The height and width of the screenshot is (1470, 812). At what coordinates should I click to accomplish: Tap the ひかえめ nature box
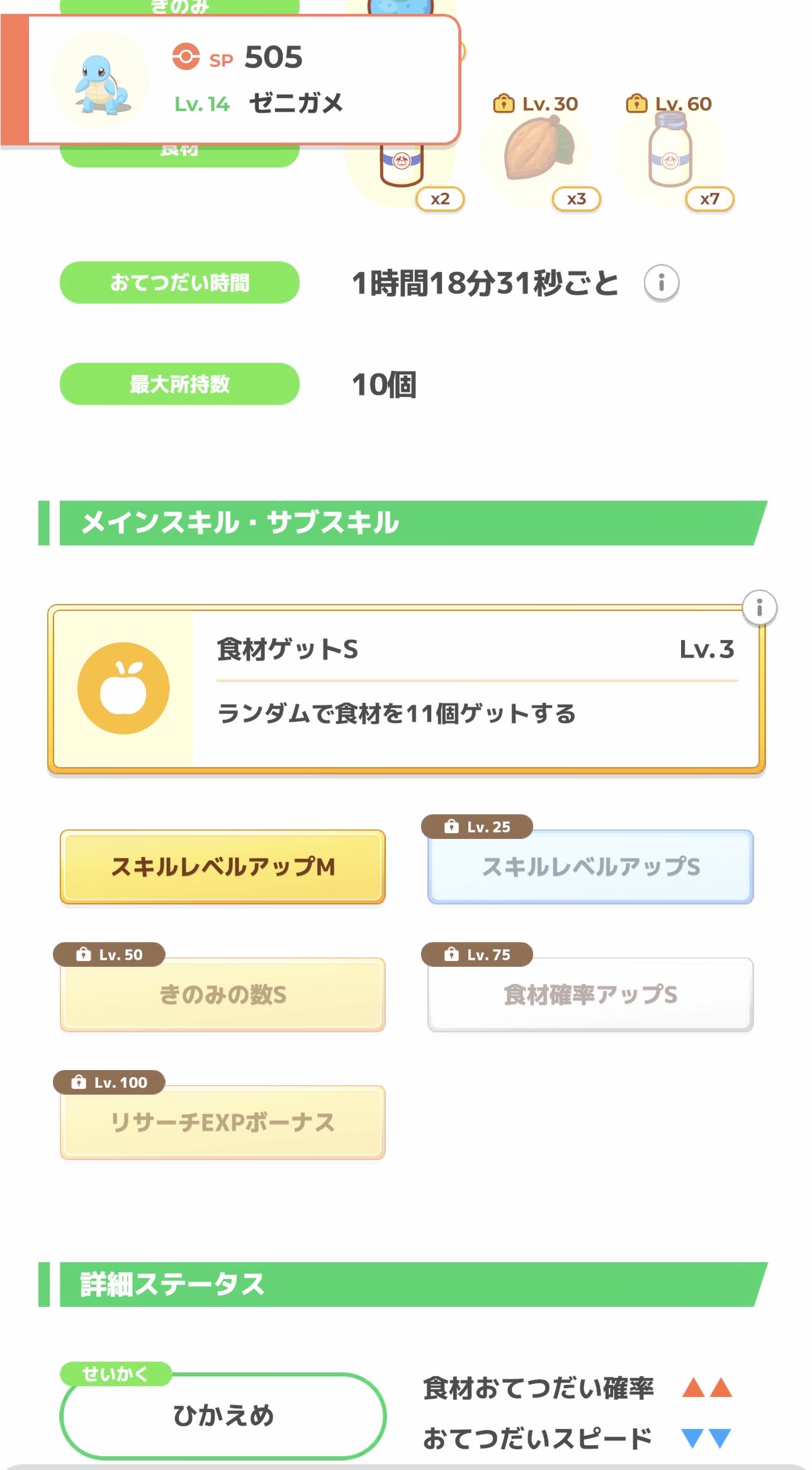click(x=223, y=1415)
